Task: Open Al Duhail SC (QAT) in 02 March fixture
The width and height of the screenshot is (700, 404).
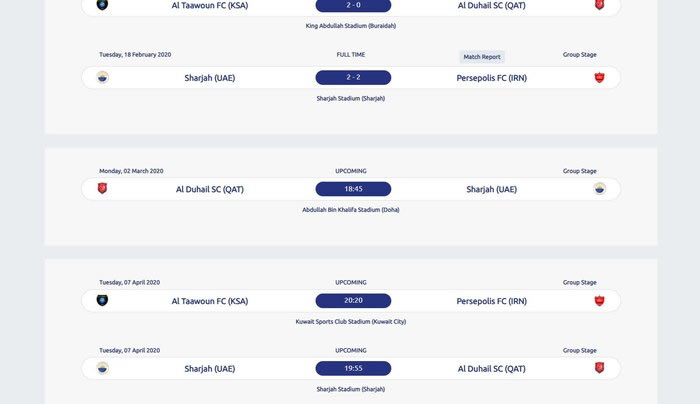Action: click(x=209, y=189)
